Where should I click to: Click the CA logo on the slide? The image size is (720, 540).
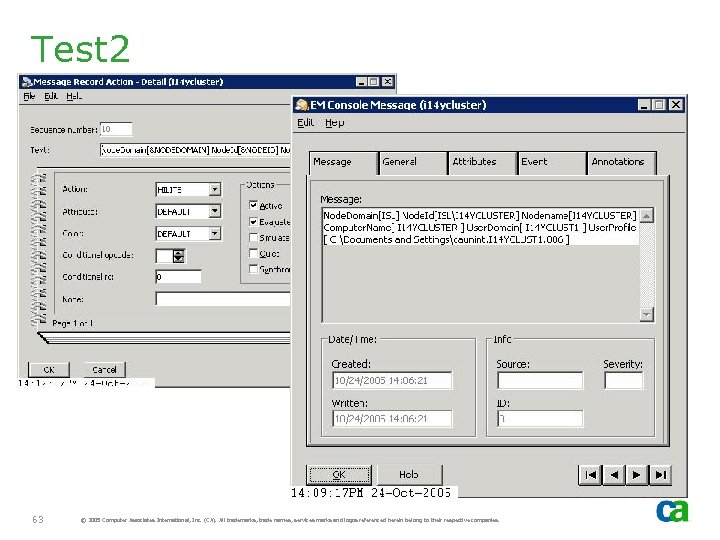pos(672,511)
